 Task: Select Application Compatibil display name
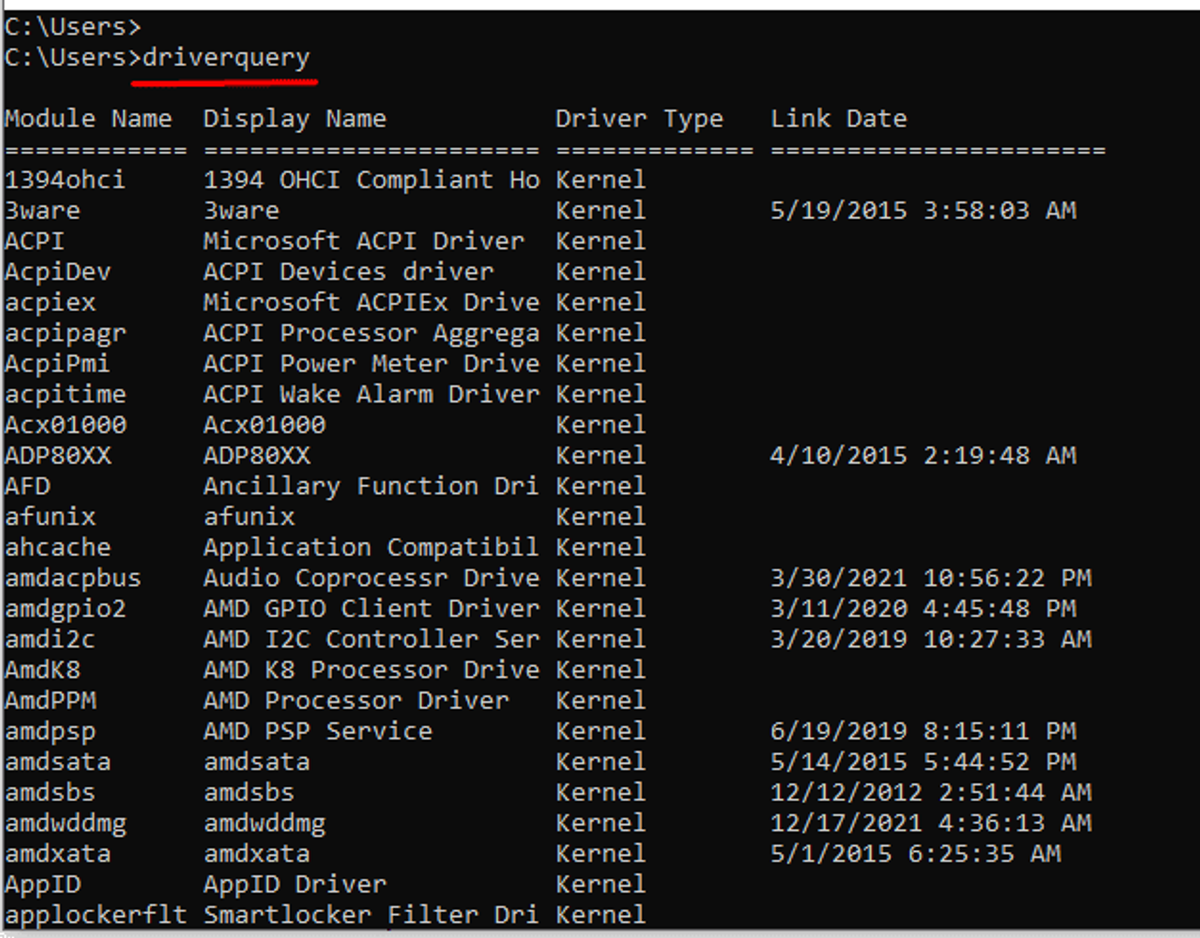[371, 548]
